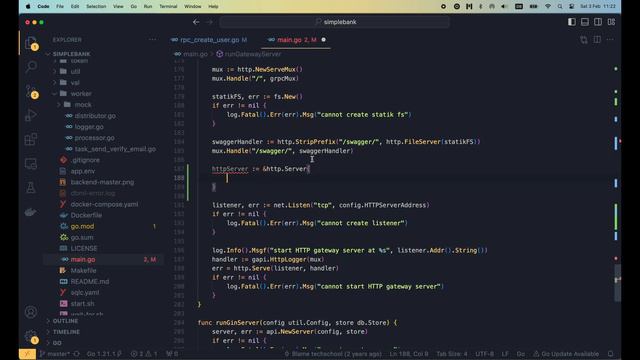Open Makefile in the explorer

[x=83, y=270]
